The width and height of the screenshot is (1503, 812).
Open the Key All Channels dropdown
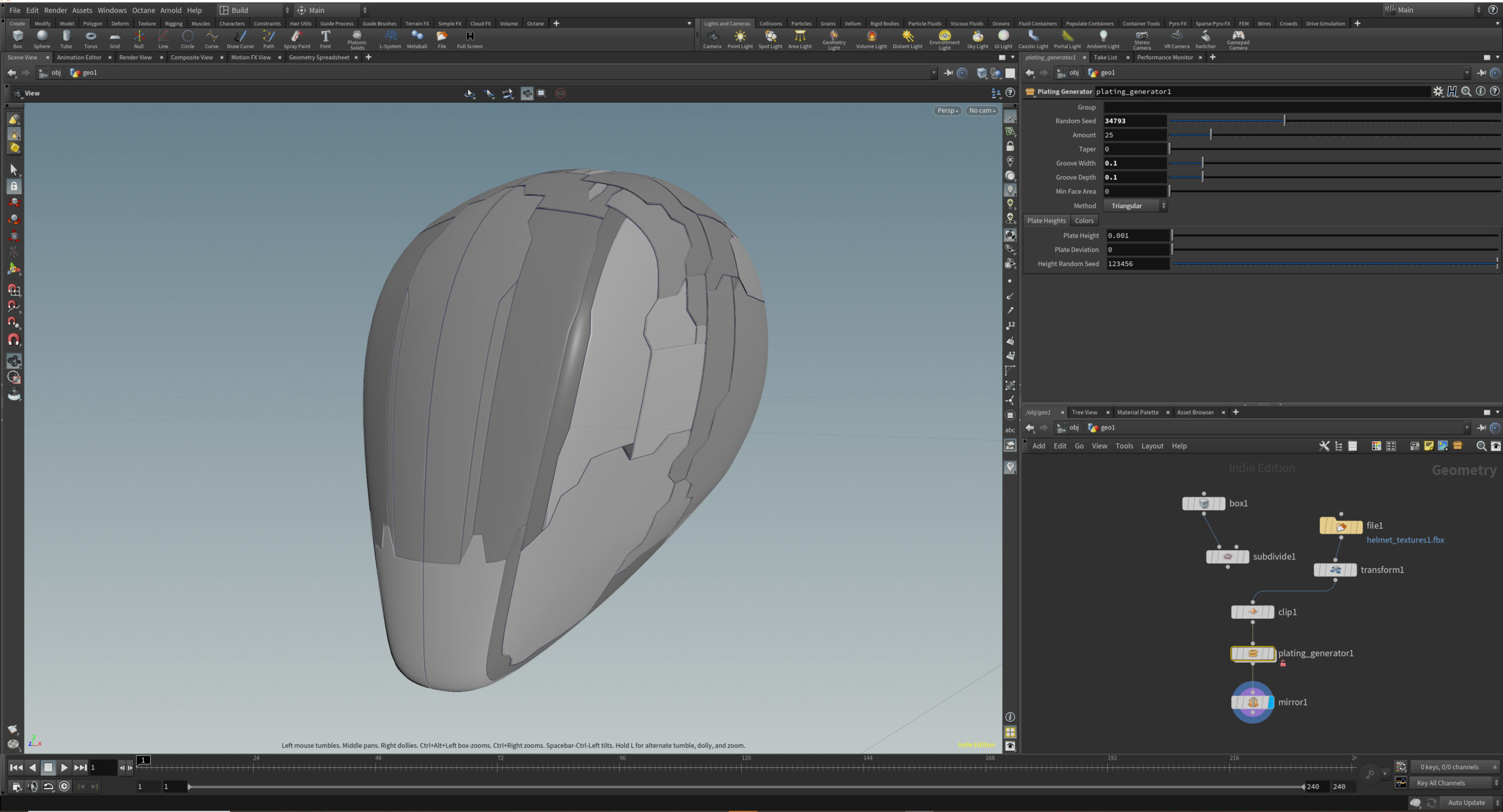1455,783
